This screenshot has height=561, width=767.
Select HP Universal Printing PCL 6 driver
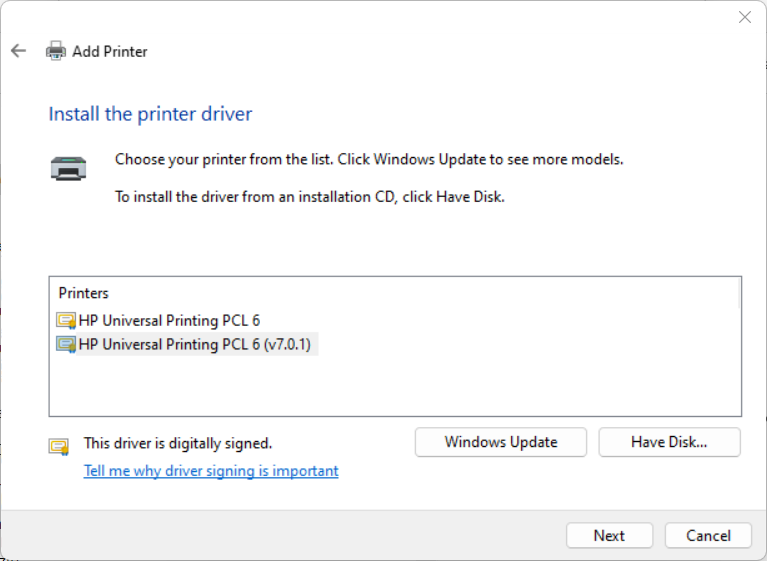(x=169, y=321)
